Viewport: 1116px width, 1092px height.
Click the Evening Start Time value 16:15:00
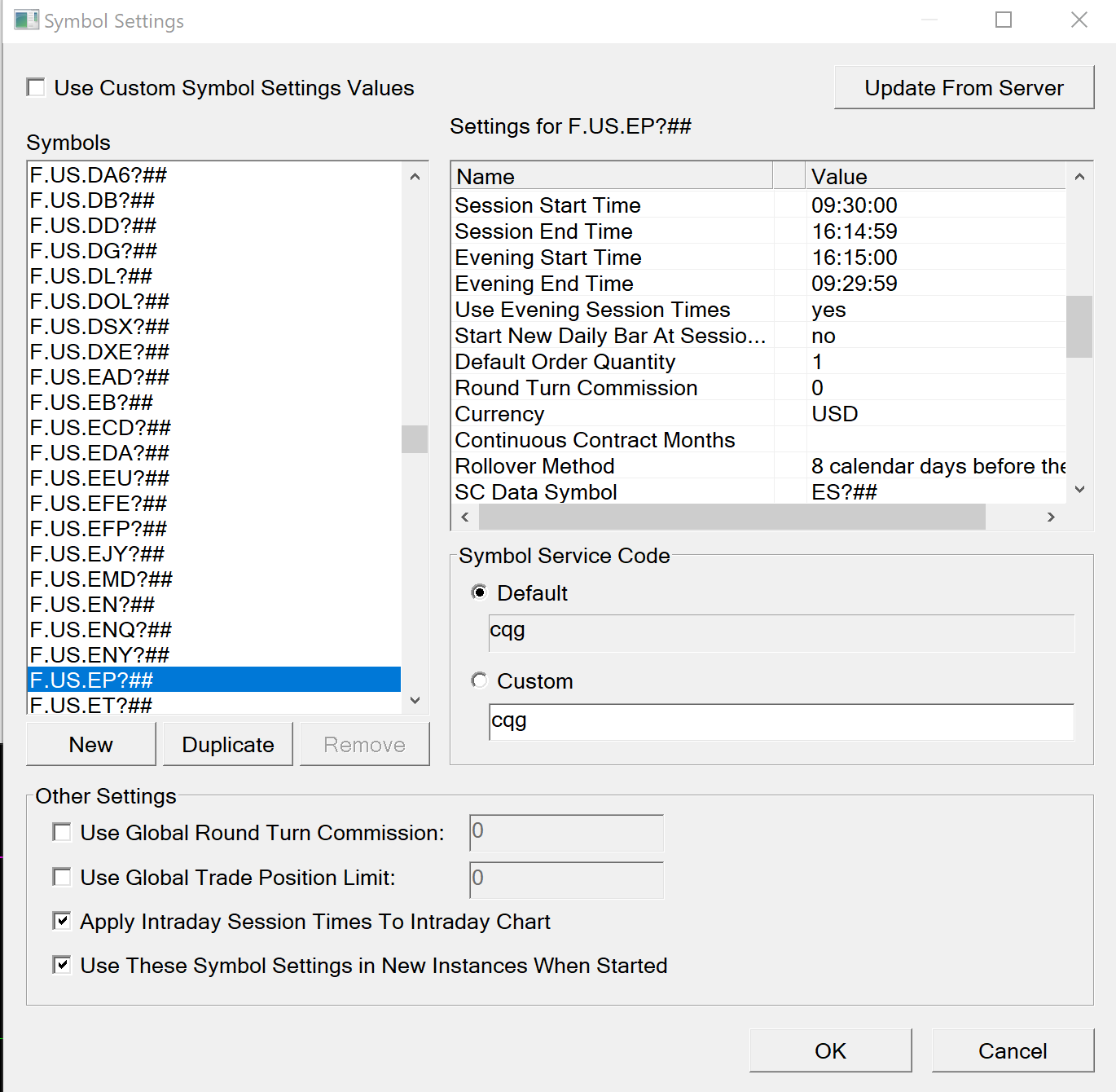point(855,257)
